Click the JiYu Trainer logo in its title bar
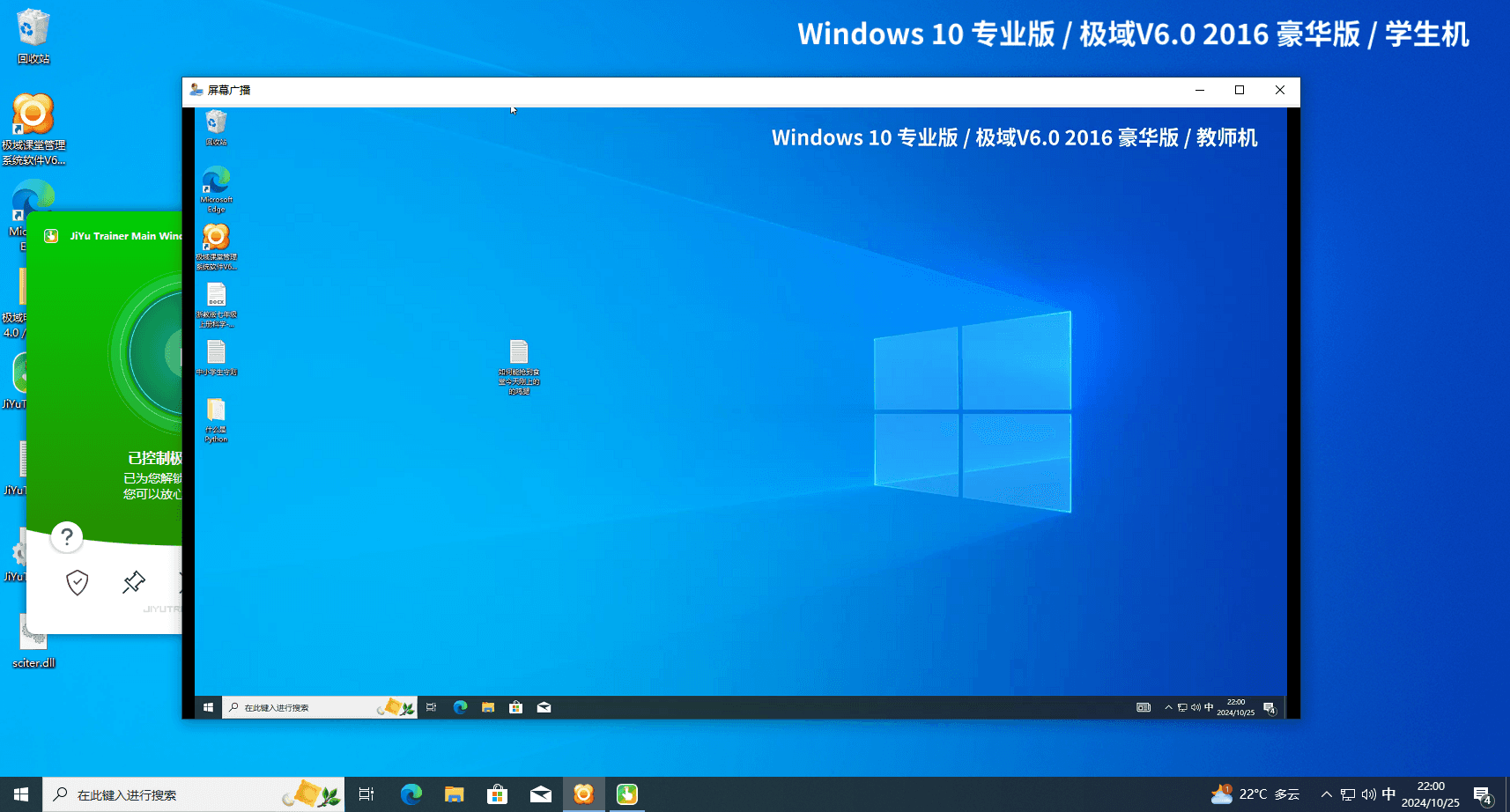This screenshot has width=1510, height=812. point(51,236)
